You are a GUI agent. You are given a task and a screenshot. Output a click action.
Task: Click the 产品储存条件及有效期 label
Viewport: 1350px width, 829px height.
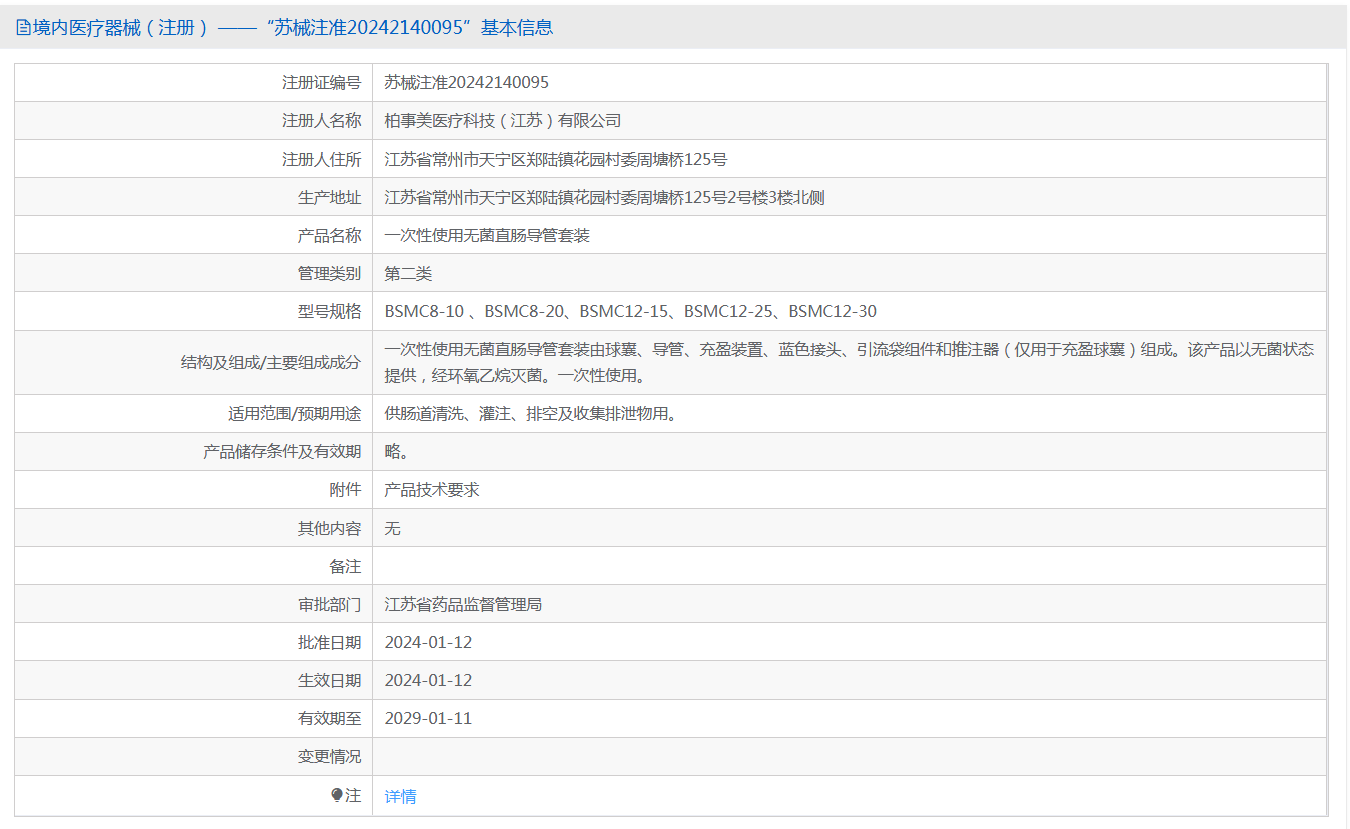282,451
